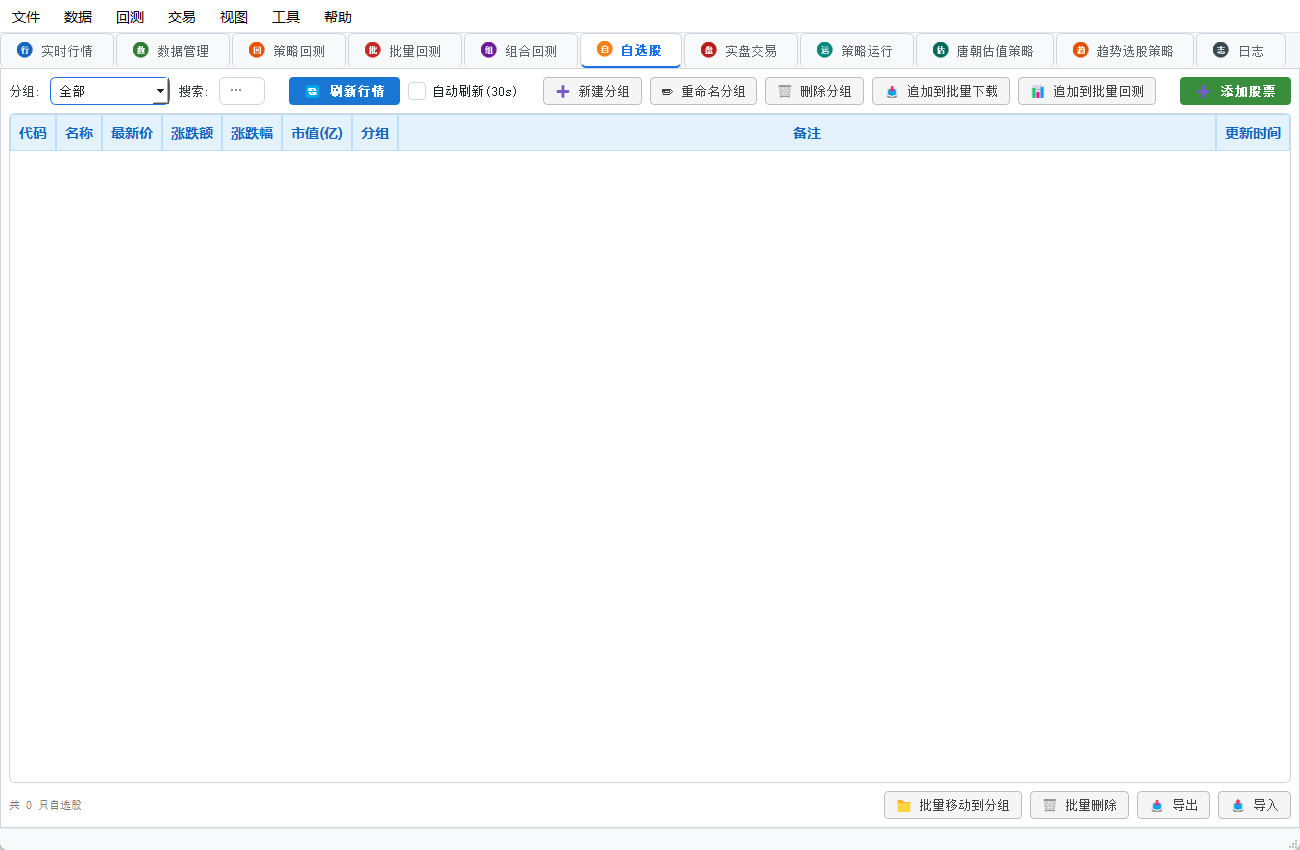This screenshot has width=1300, height=850.
Task: Click the purple icon on 组合回测 tab
Action: [489, 50]
